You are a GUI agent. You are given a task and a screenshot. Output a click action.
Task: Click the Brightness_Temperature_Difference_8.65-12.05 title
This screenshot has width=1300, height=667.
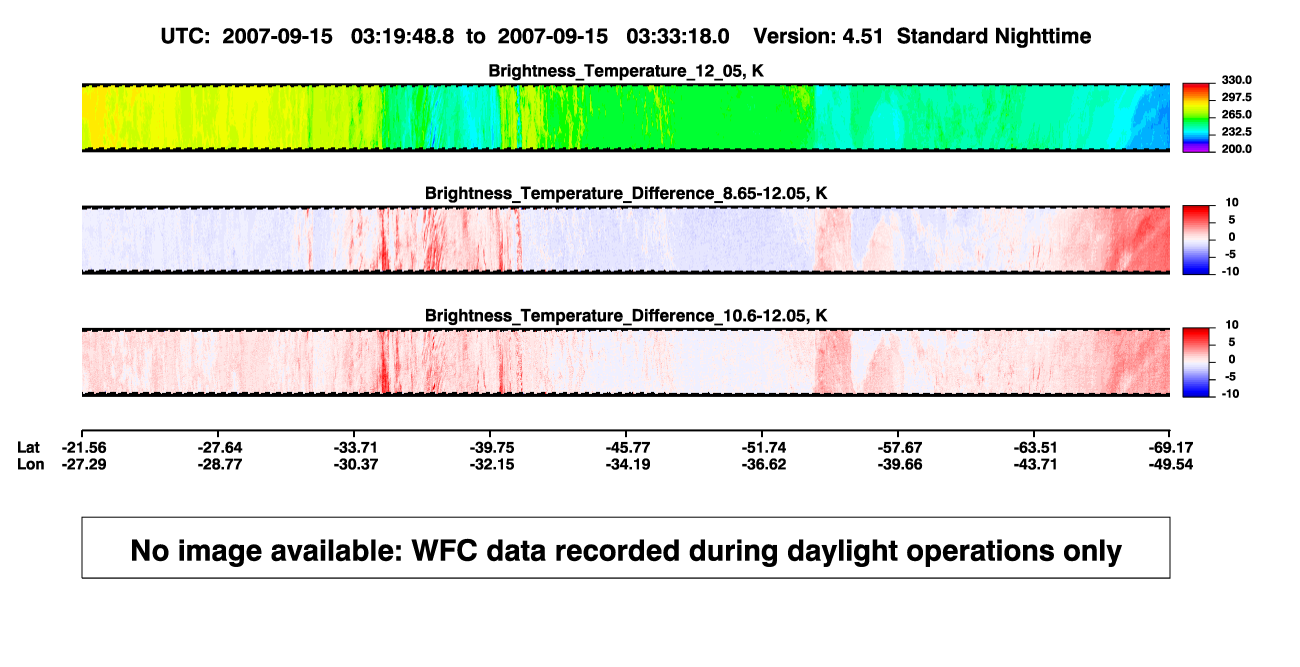coord(626,193)
